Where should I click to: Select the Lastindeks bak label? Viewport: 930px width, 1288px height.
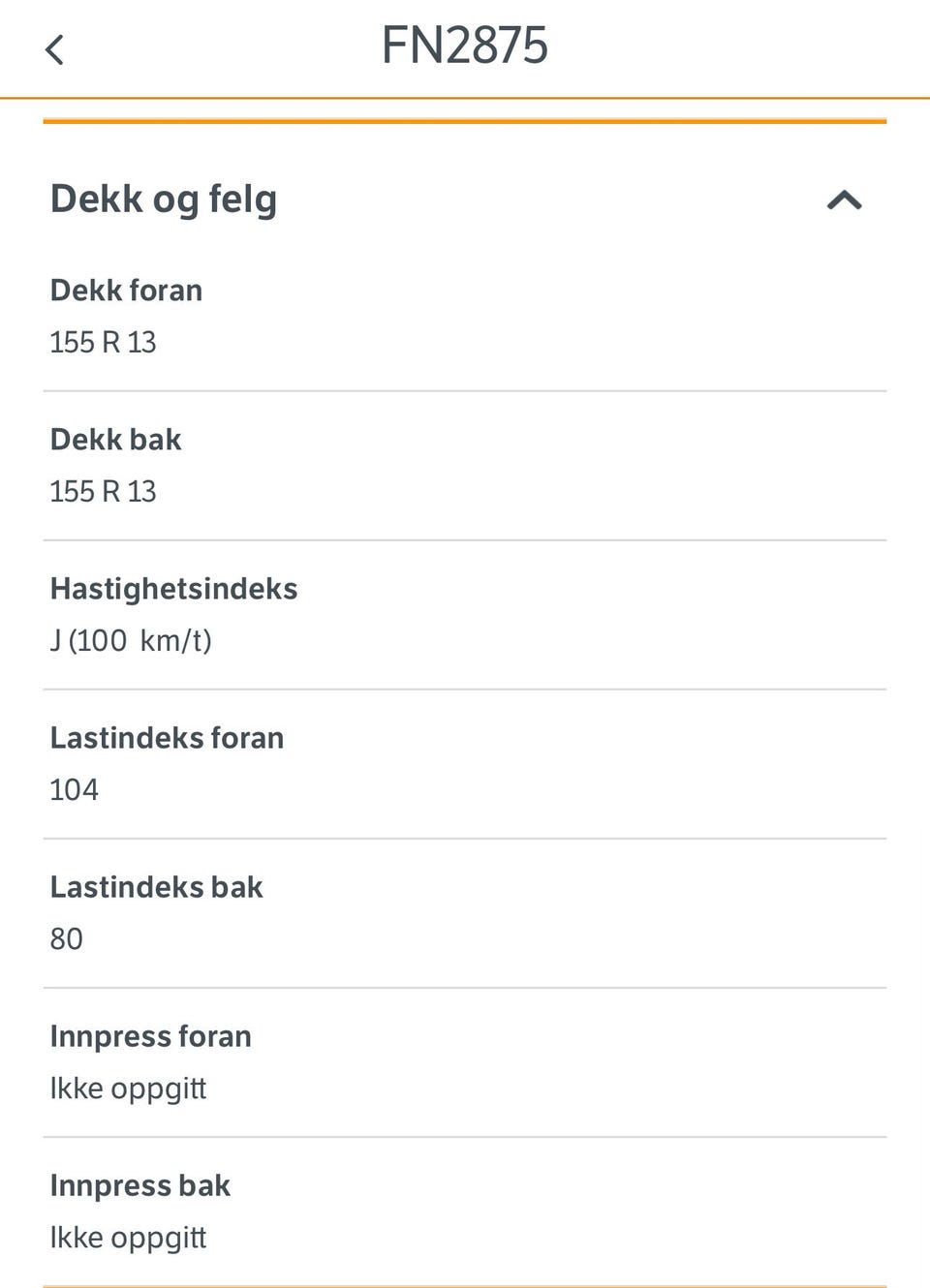tap(156, 887)
